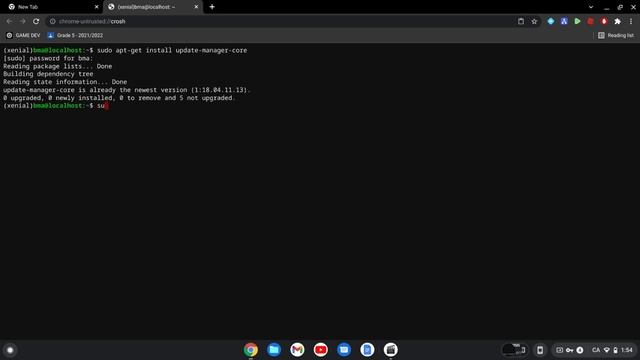The image size is (640, 360).
Task: Click the 'Building dependency tree' line
Action: (x=48, y=74)
